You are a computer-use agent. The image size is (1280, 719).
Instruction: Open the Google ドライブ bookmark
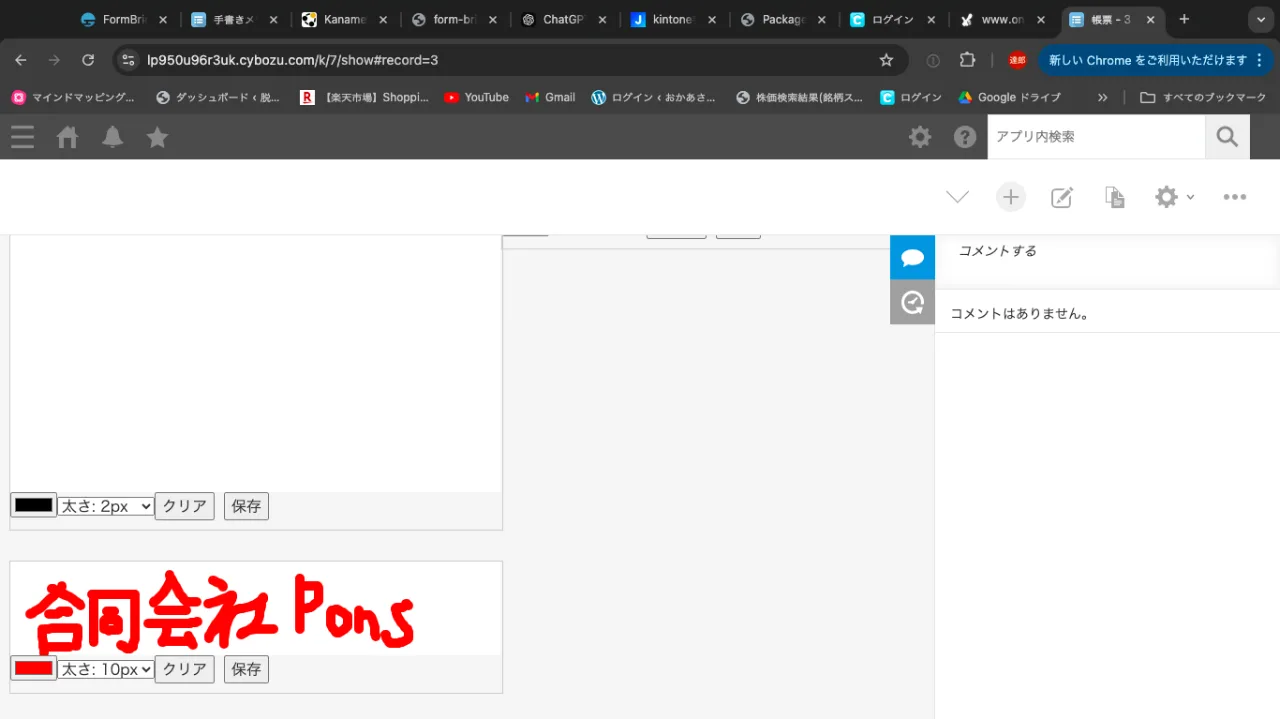[1009, 97]
